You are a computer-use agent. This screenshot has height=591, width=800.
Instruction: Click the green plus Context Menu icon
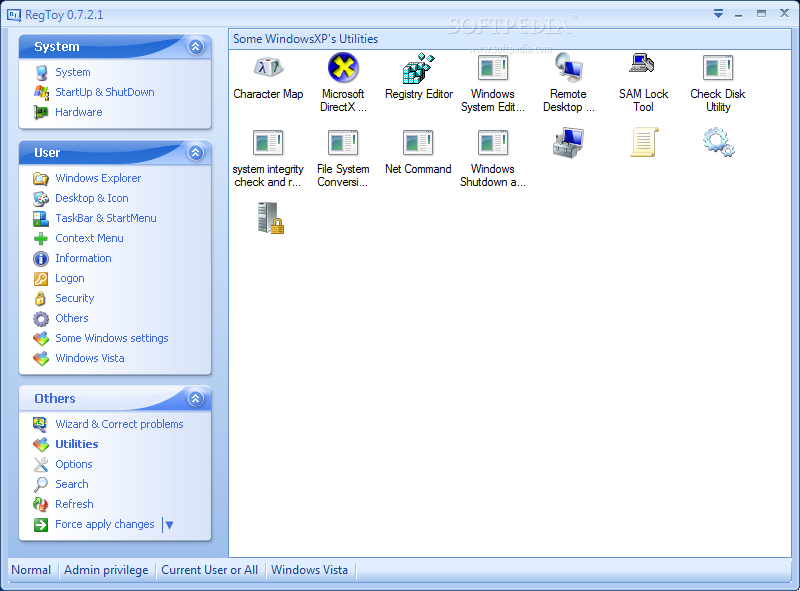[x=41, y=238]
